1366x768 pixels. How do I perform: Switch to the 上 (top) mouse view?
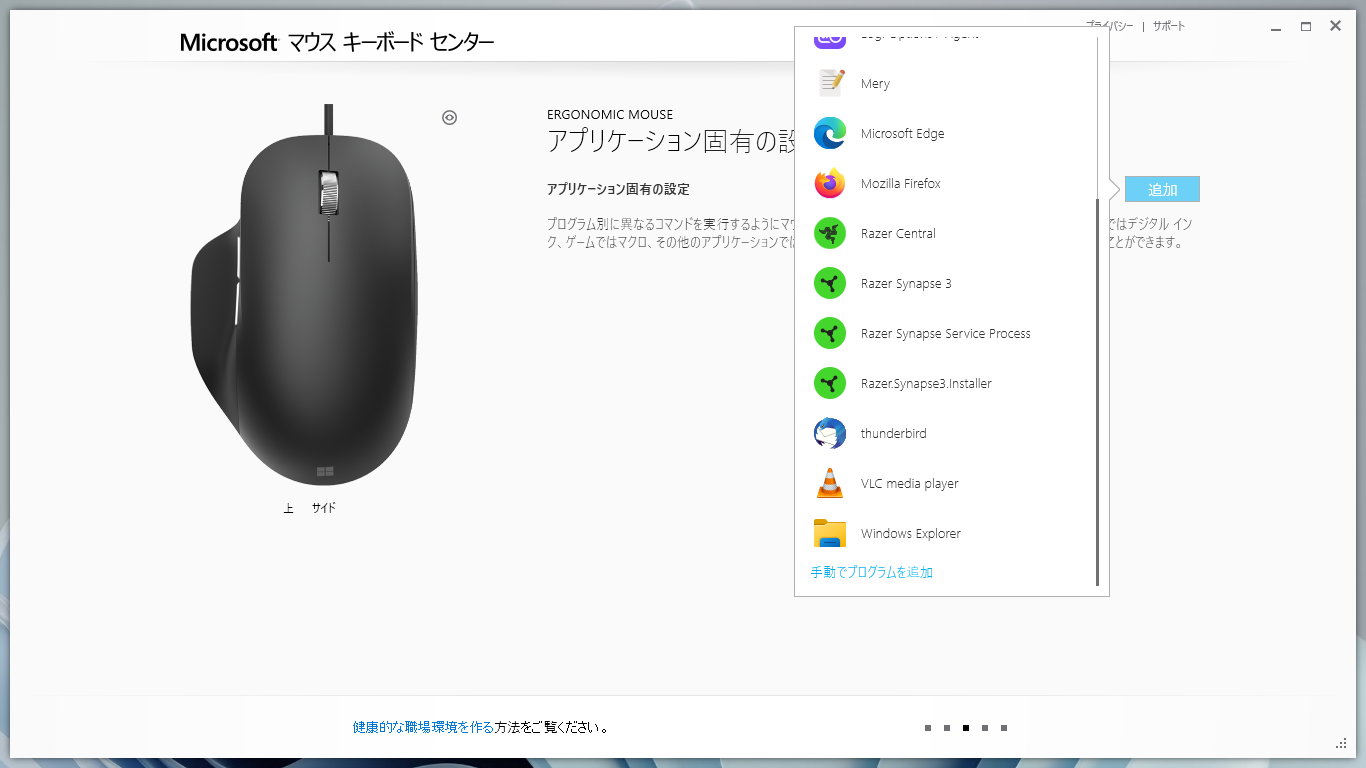288,507
